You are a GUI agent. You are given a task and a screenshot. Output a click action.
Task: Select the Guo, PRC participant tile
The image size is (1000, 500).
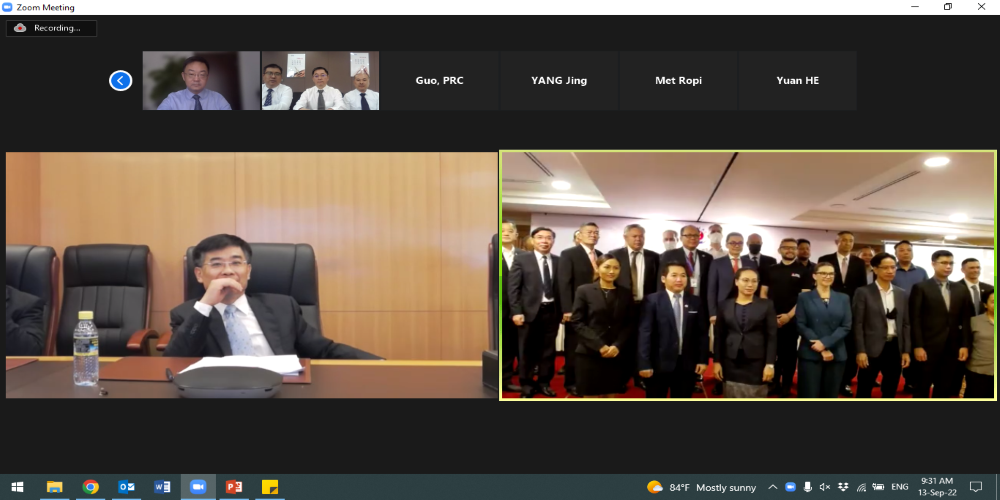[x=439, y=81]
